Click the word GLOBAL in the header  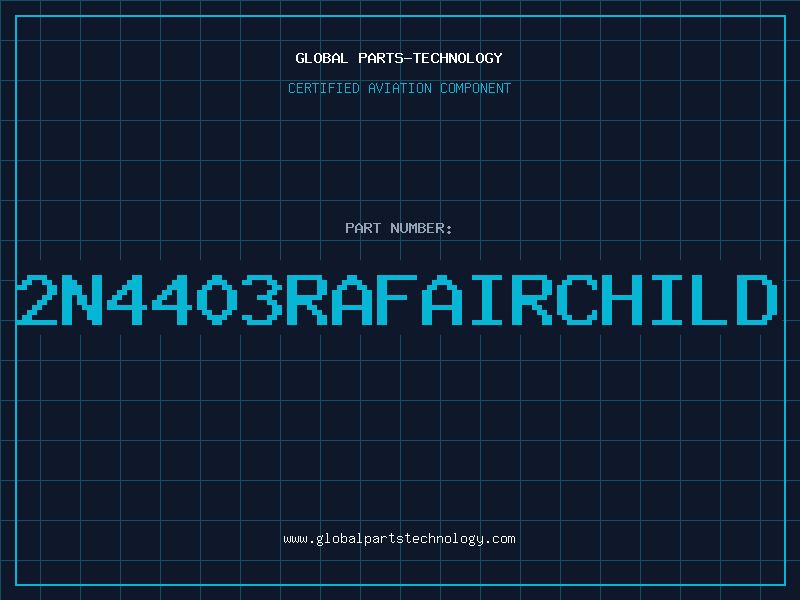pos(322,58)
